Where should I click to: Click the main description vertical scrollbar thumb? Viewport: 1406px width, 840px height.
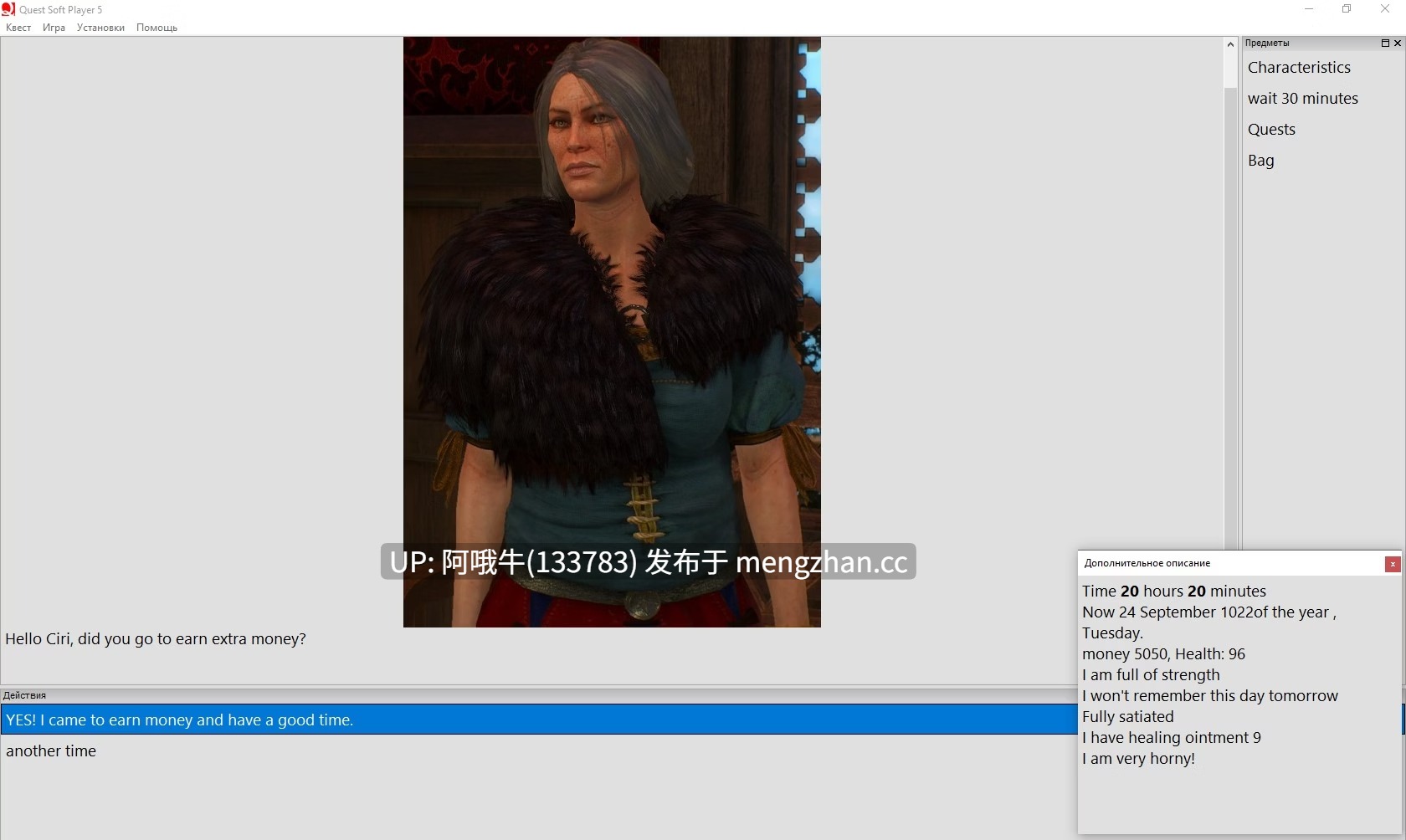coord(1230,70)
